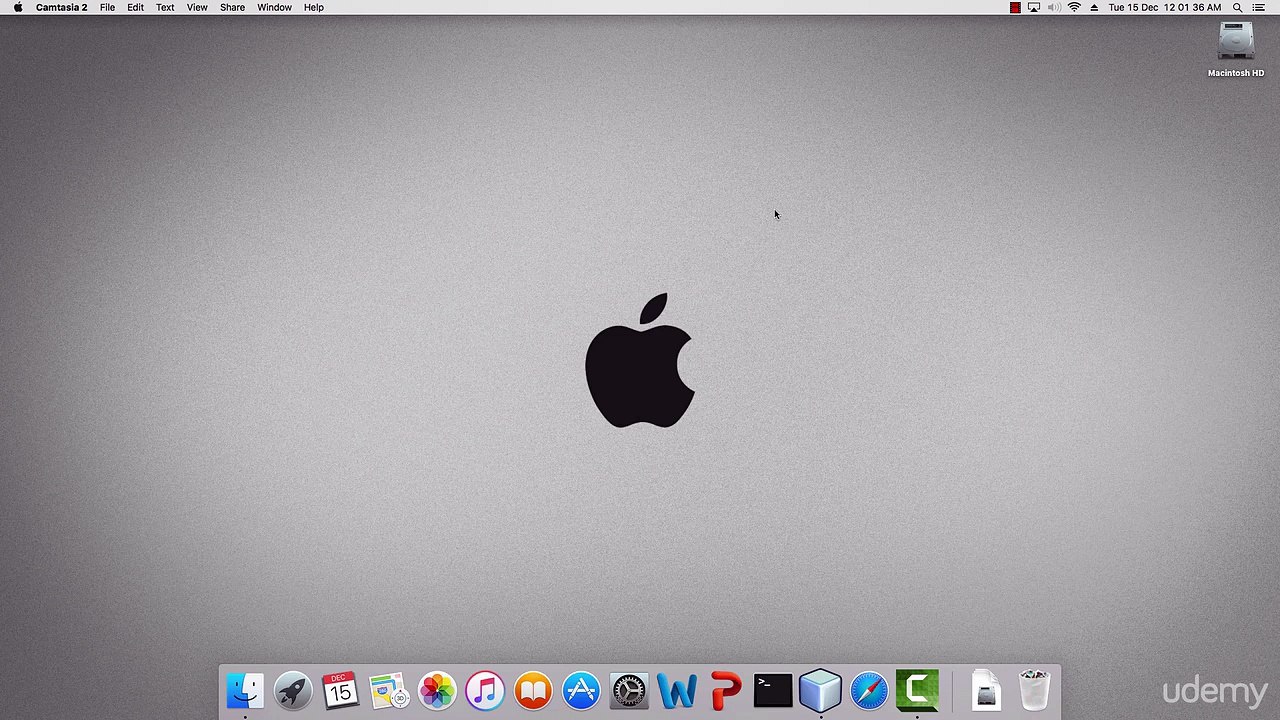Viewport: 1280px width, 720px height.
Task: Open the Edit menu
Action: point(135,7)
